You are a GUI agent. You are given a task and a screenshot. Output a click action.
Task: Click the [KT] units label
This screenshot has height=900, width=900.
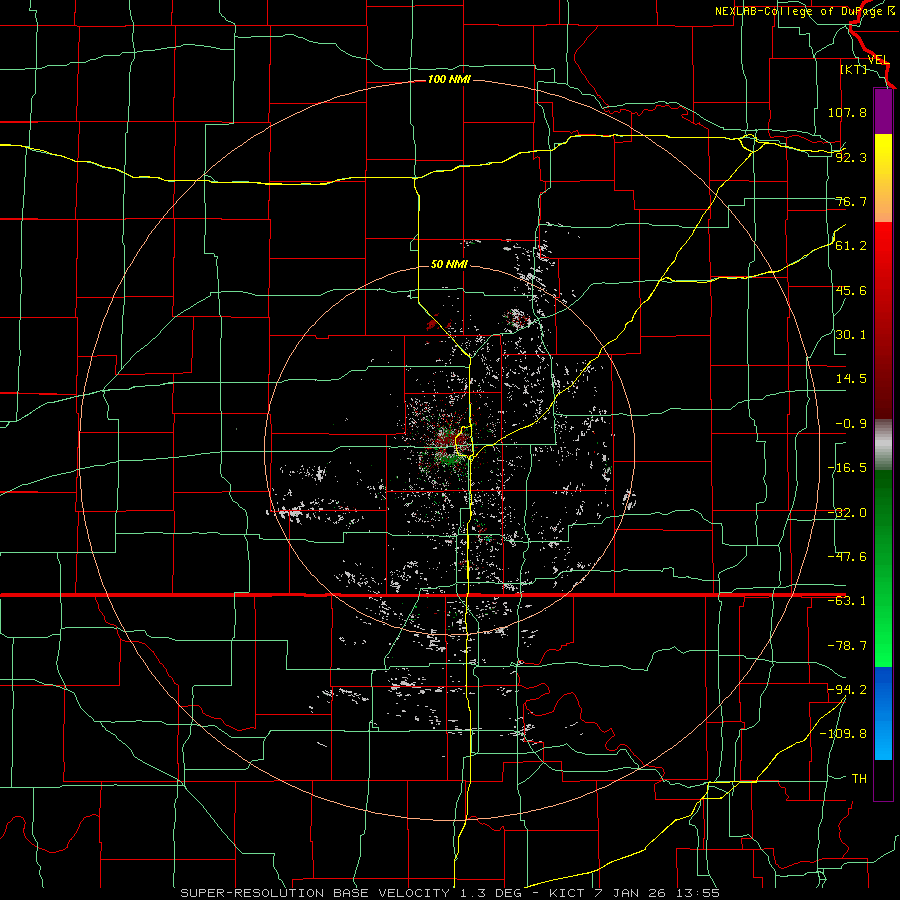[854, 69]
